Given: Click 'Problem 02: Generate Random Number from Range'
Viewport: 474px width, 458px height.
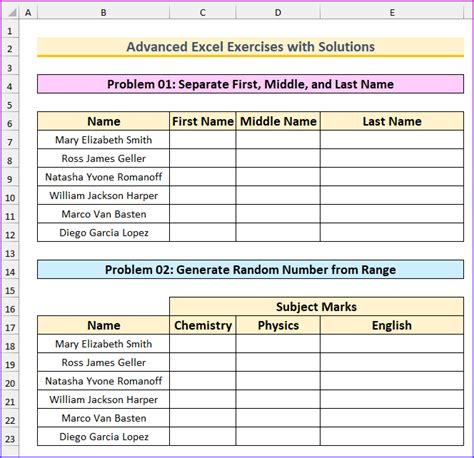Looking at the screenshot, I should (250, 269).
